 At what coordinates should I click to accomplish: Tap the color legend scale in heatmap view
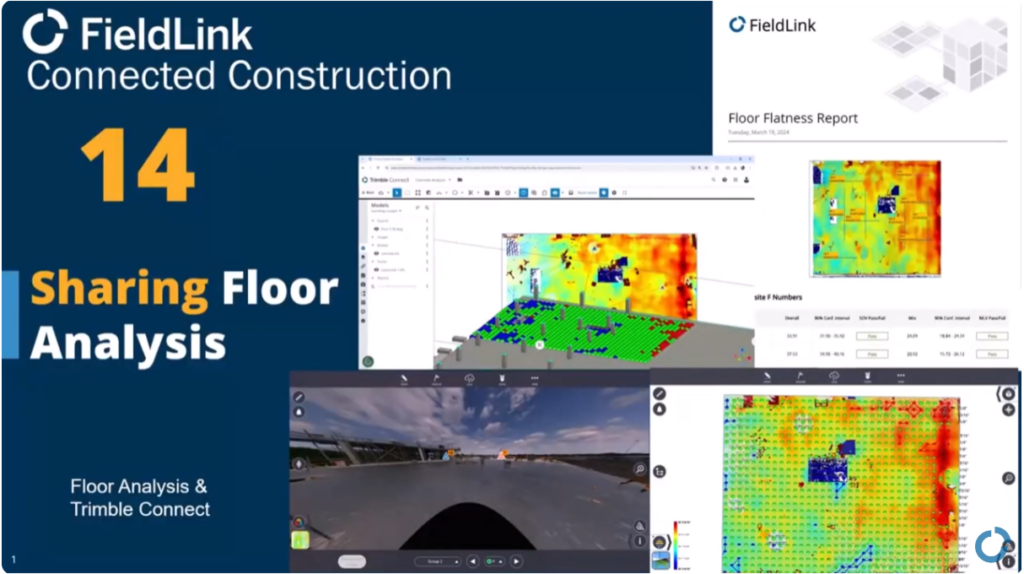point(678,545)
